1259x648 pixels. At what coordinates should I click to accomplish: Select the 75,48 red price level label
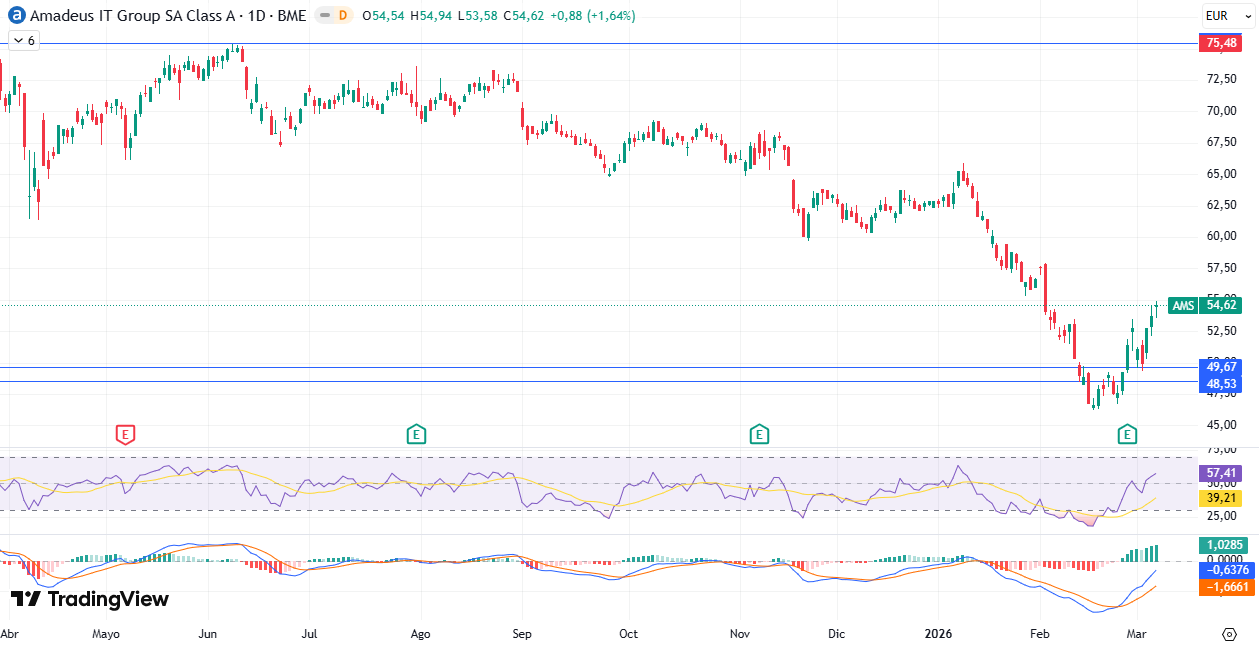(x=1221, y=43)
